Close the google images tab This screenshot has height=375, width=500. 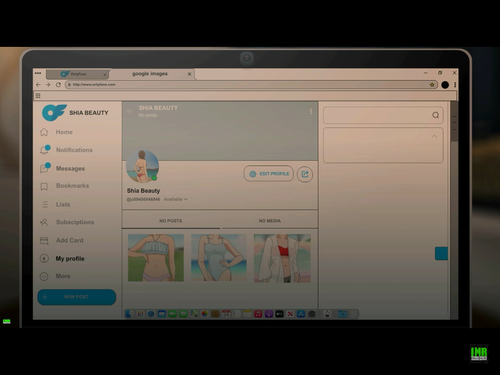point(189,74)
